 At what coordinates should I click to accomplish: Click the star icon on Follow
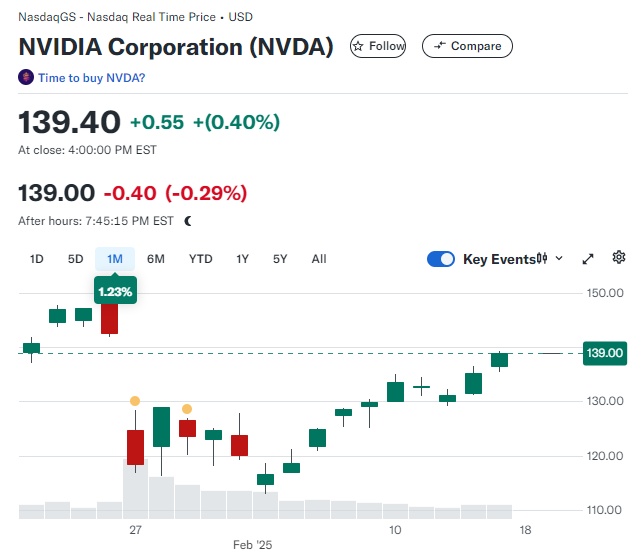click(358, 46)
